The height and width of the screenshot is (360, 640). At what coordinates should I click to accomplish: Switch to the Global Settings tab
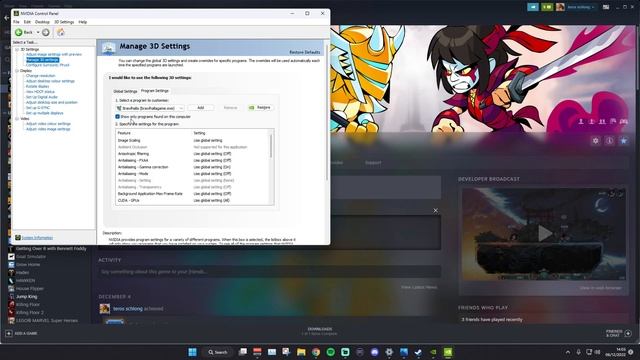(125, 91)
